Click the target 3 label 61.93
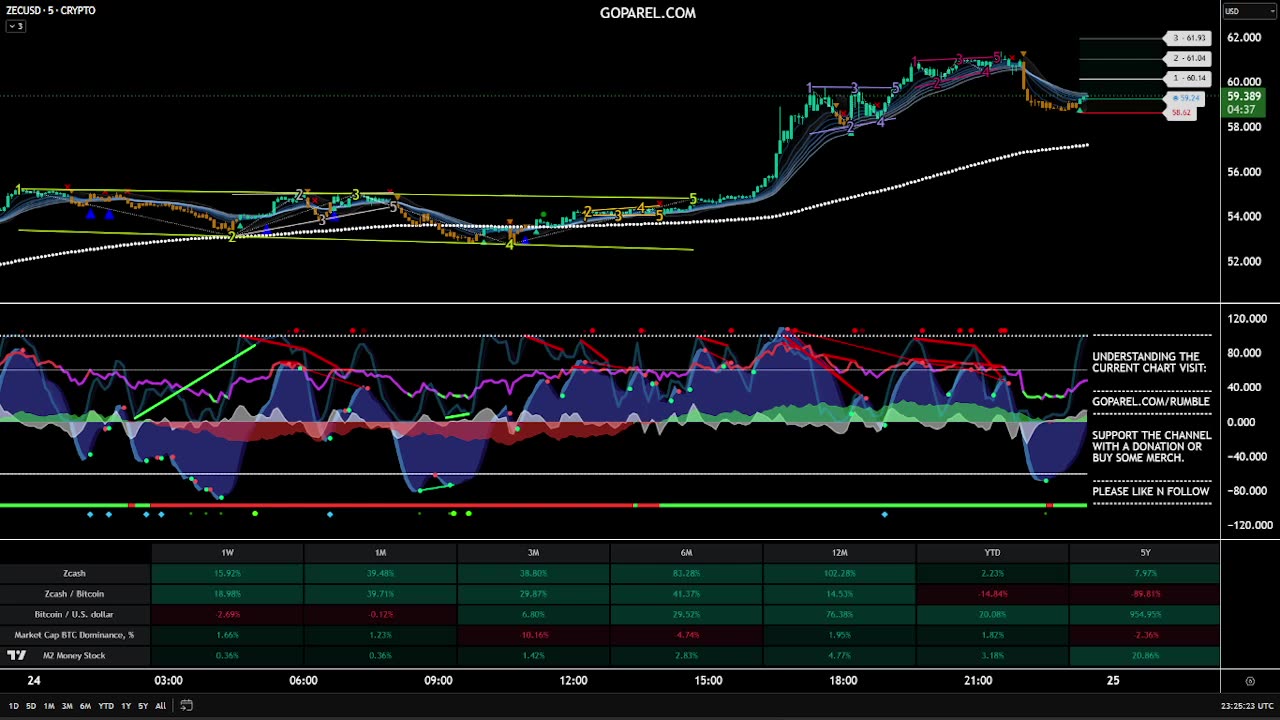The image size is (1280, 720). pyautogui.click(x=1190, y=38)
